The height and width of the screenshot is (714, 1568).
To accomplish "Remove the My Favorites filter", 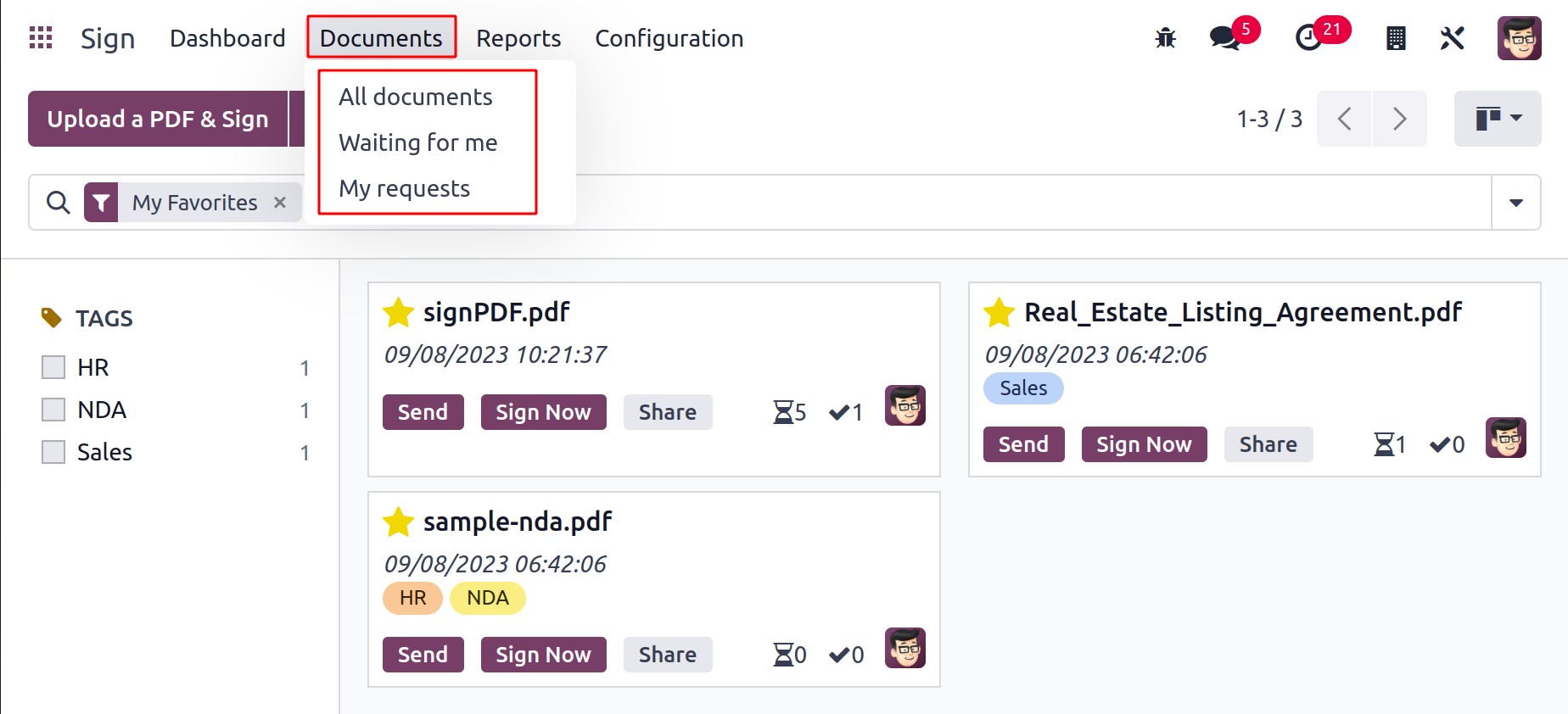I will 280,203.
